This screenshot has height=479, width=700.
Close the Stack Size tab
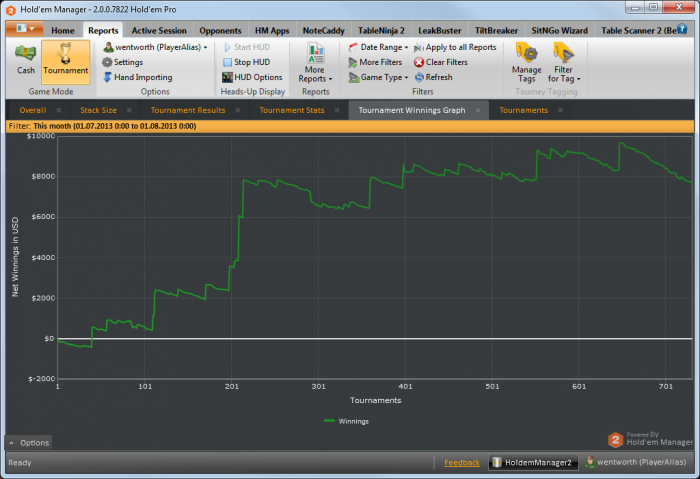[x=129, y=110]
